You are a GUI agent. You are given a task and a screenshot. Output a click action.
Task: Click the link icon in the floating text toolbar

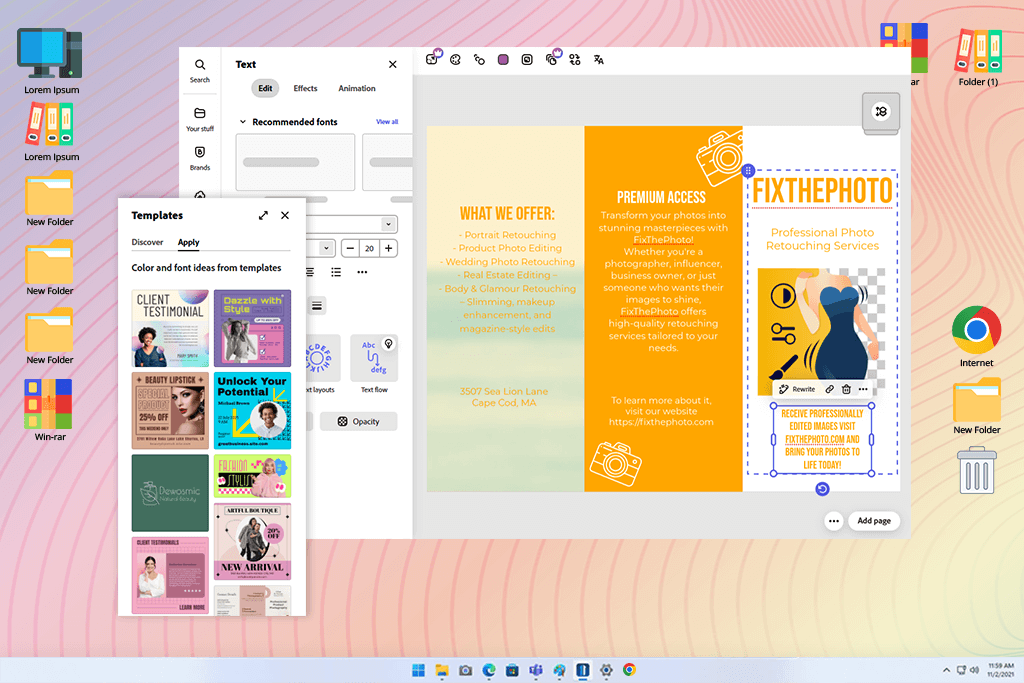click(829, 389)
